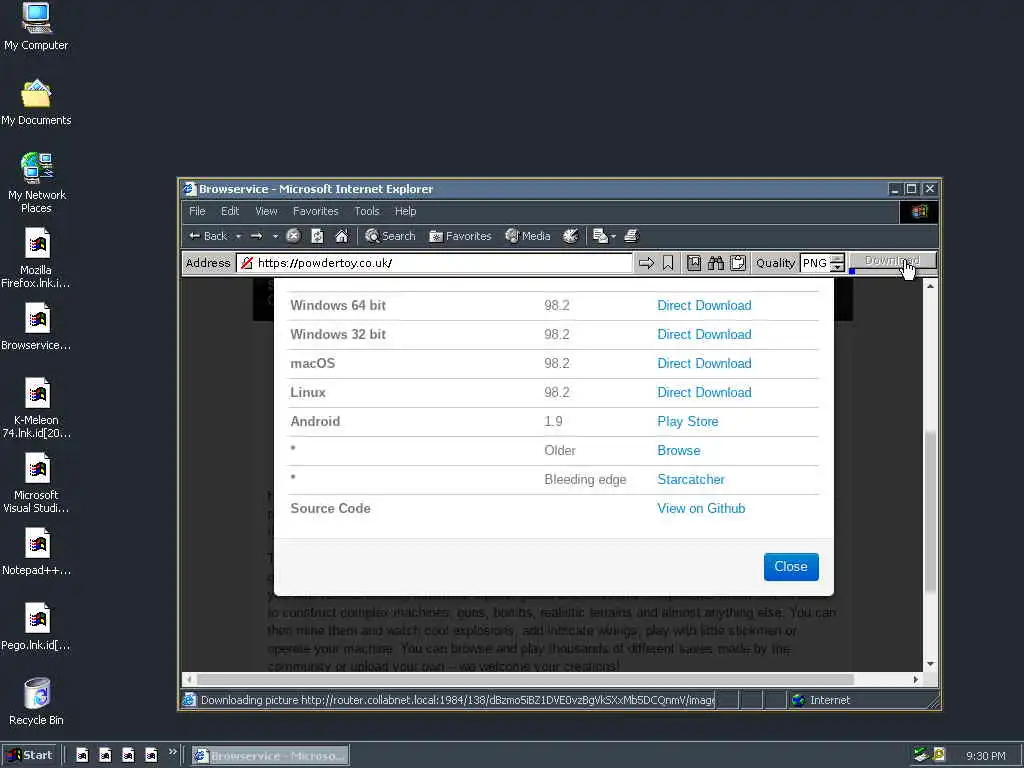Viewport: 1024px width, 768px height.
Task: Click the Download button in the Browservice bar
Action: [892, 261]
